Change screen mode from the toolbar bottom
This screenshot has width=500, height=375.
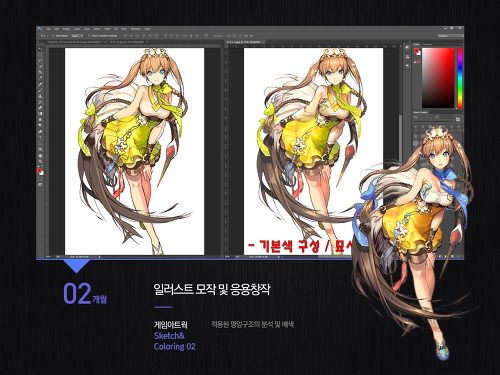[x=40, y=184]
